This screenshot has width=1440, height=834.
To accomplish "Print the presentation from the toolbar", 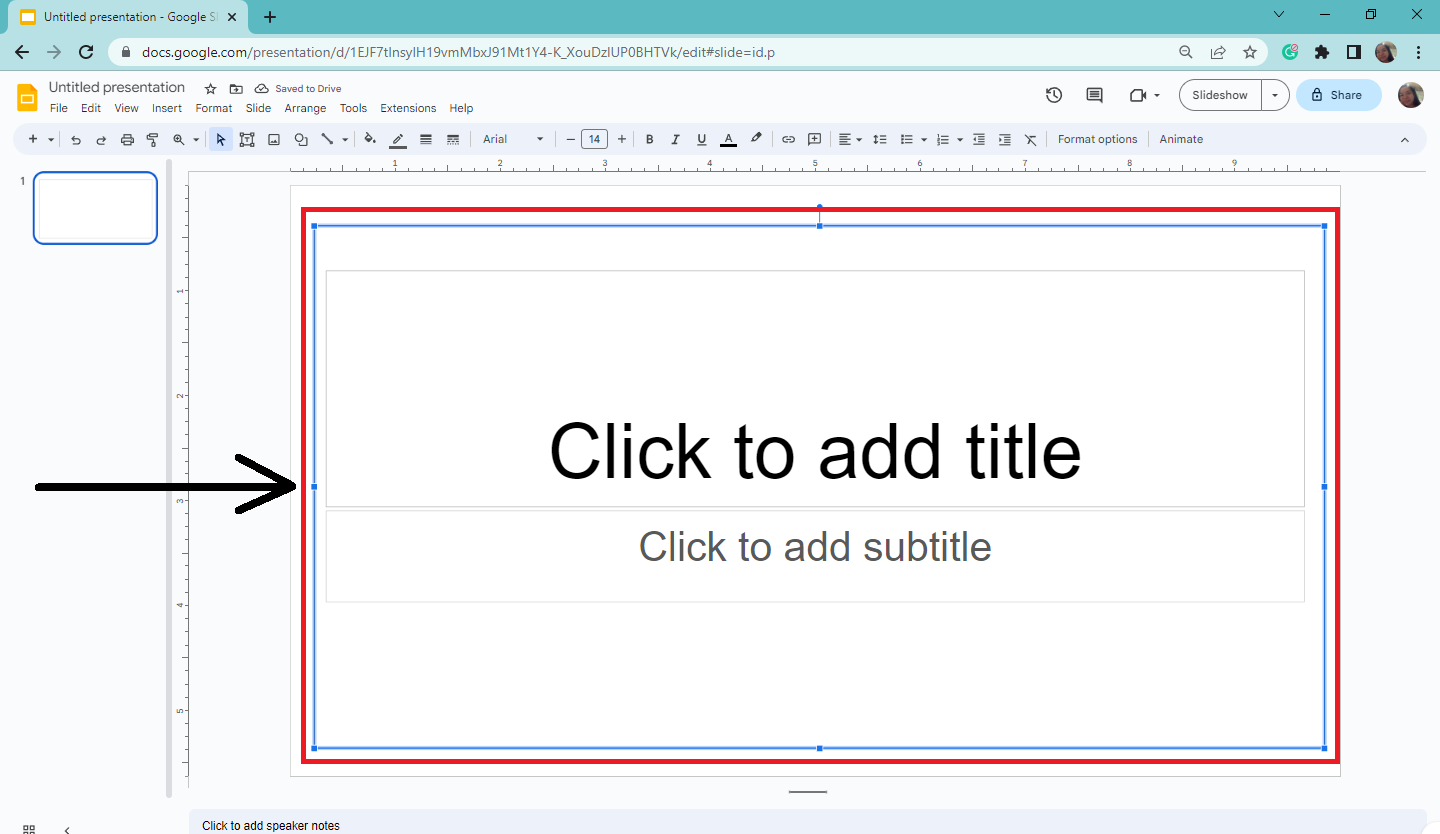I will coord(127,139).
